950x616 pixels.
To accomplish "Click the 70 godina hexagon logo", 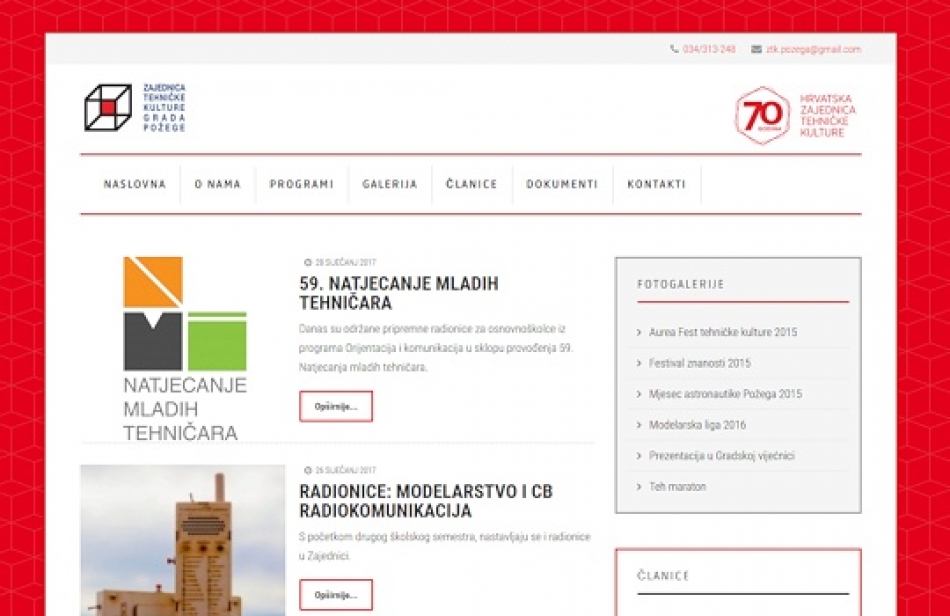I will click(763, 116).
